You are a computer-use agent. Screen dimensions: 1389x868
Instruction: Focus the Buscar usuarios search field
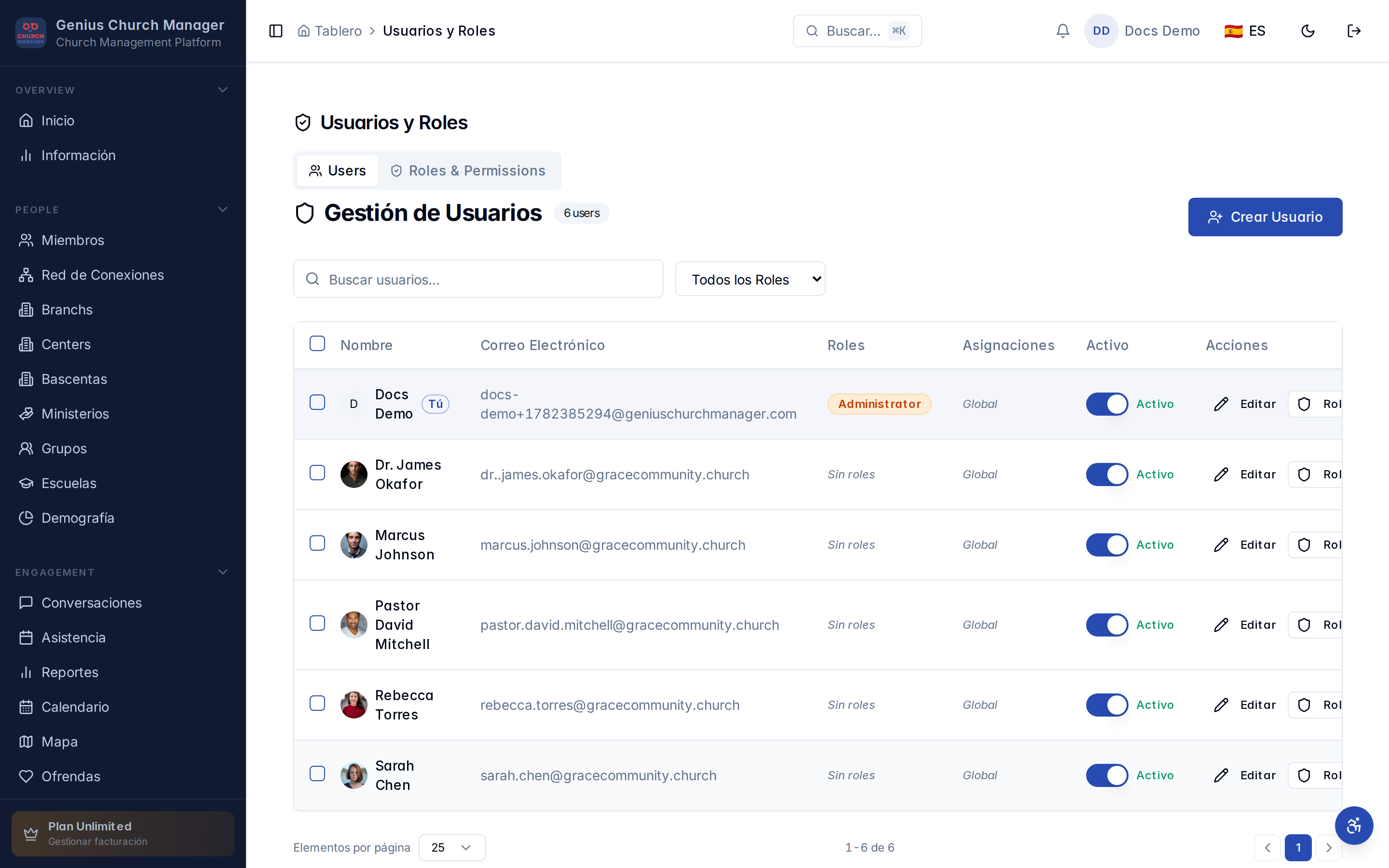[x=478, y=279]
